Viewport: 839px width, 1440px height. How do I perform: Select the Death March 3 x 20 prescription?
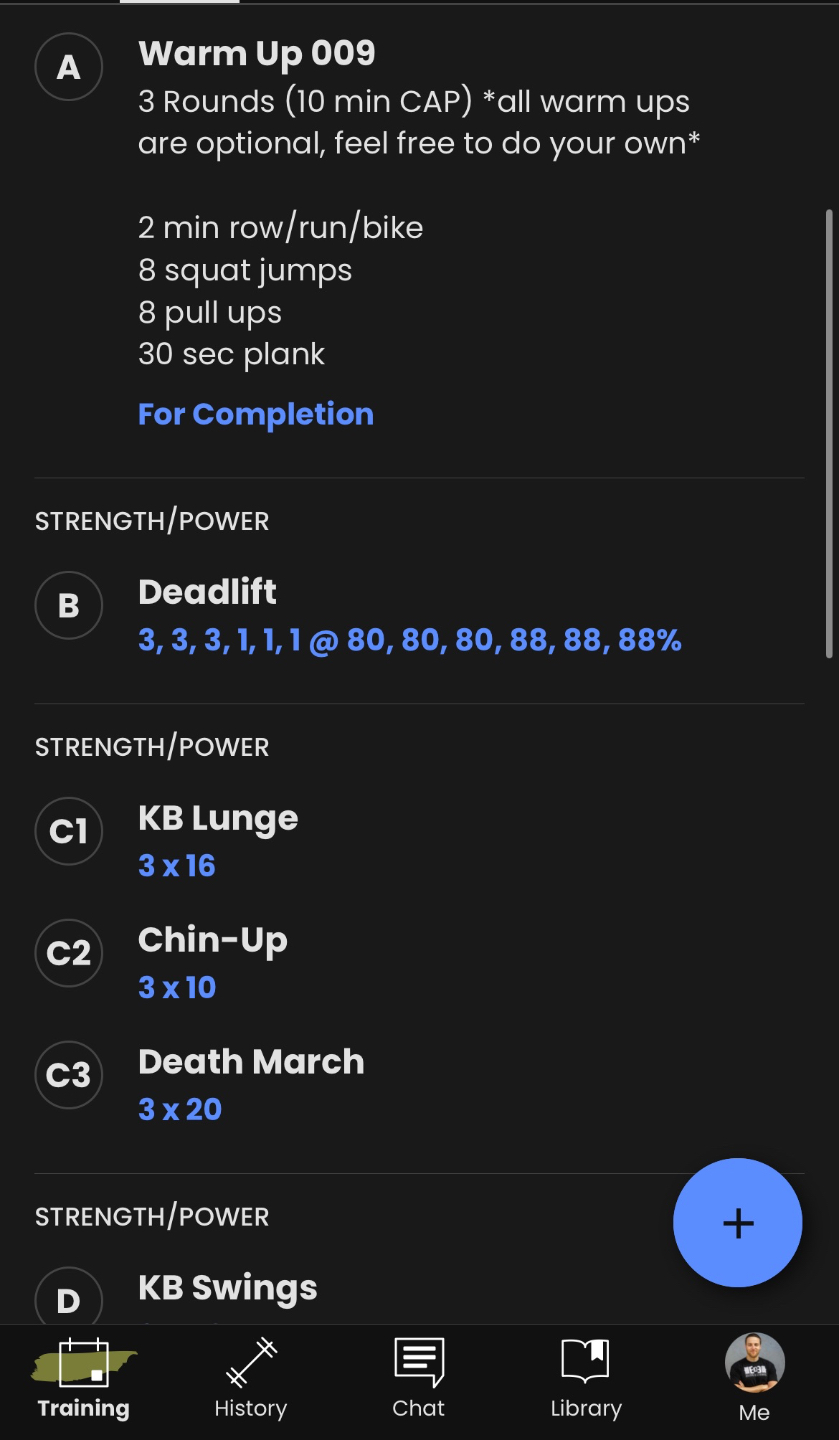(x=180, y=1109)
